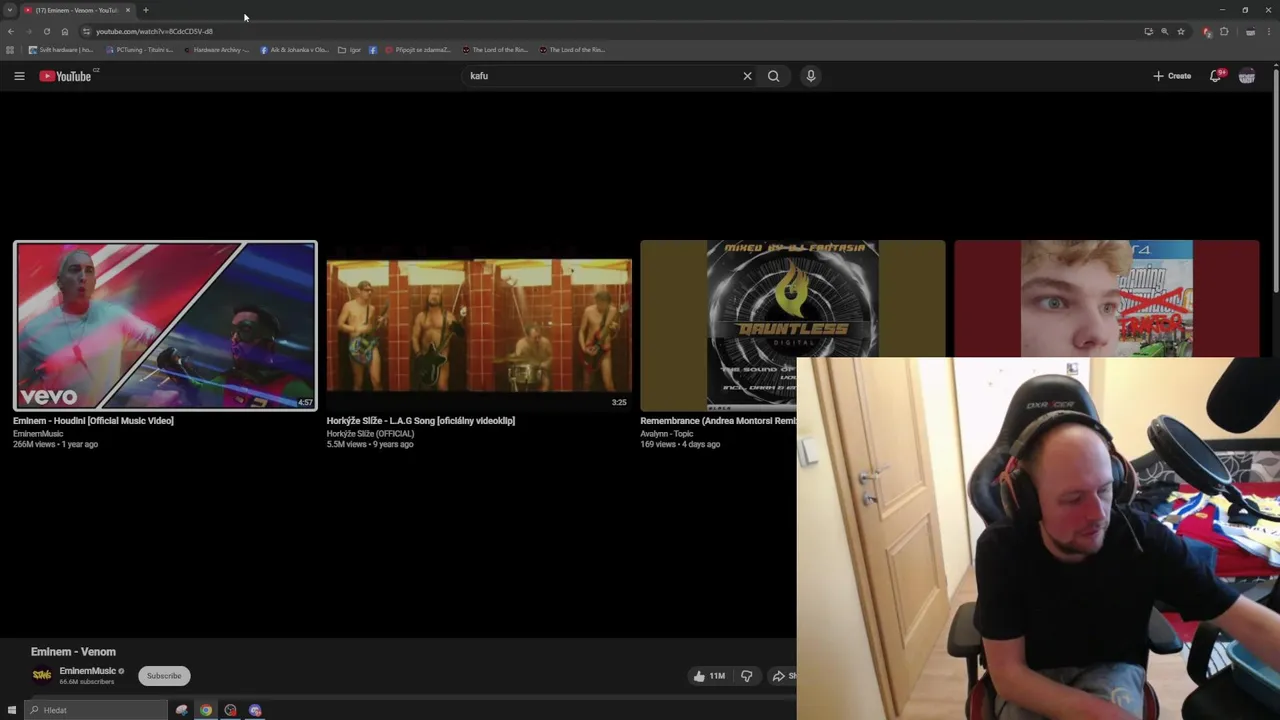This screenshot has height=720, width=1280.
Task: Play the Horkýže Slíže L.A.G Song thumbnail
Action: point(479,325)
